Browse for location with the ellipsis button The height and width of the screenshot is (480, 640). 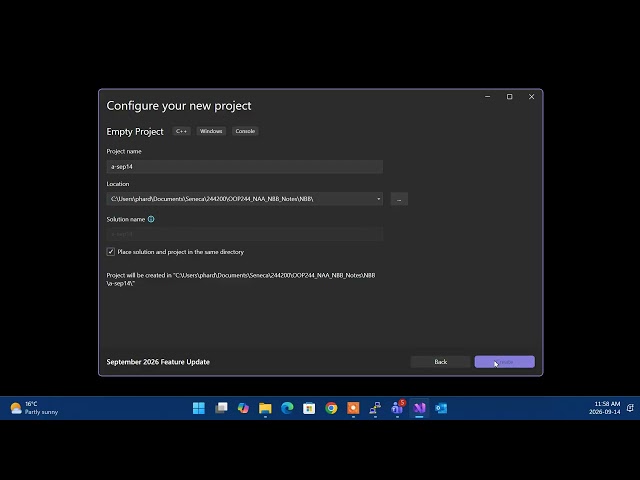(399, 199)
